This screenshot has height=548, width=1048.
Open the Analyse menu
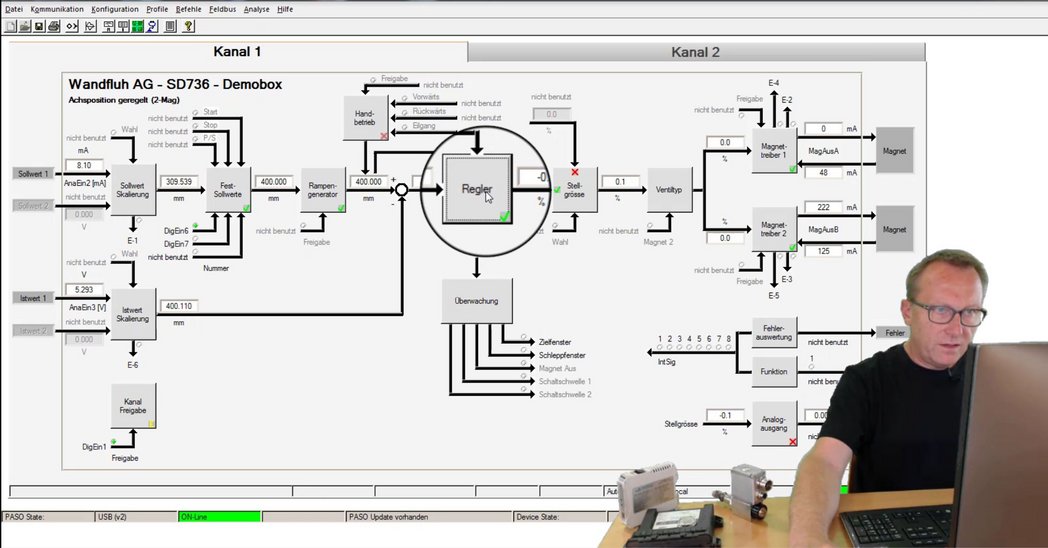[x=257, y=9]
